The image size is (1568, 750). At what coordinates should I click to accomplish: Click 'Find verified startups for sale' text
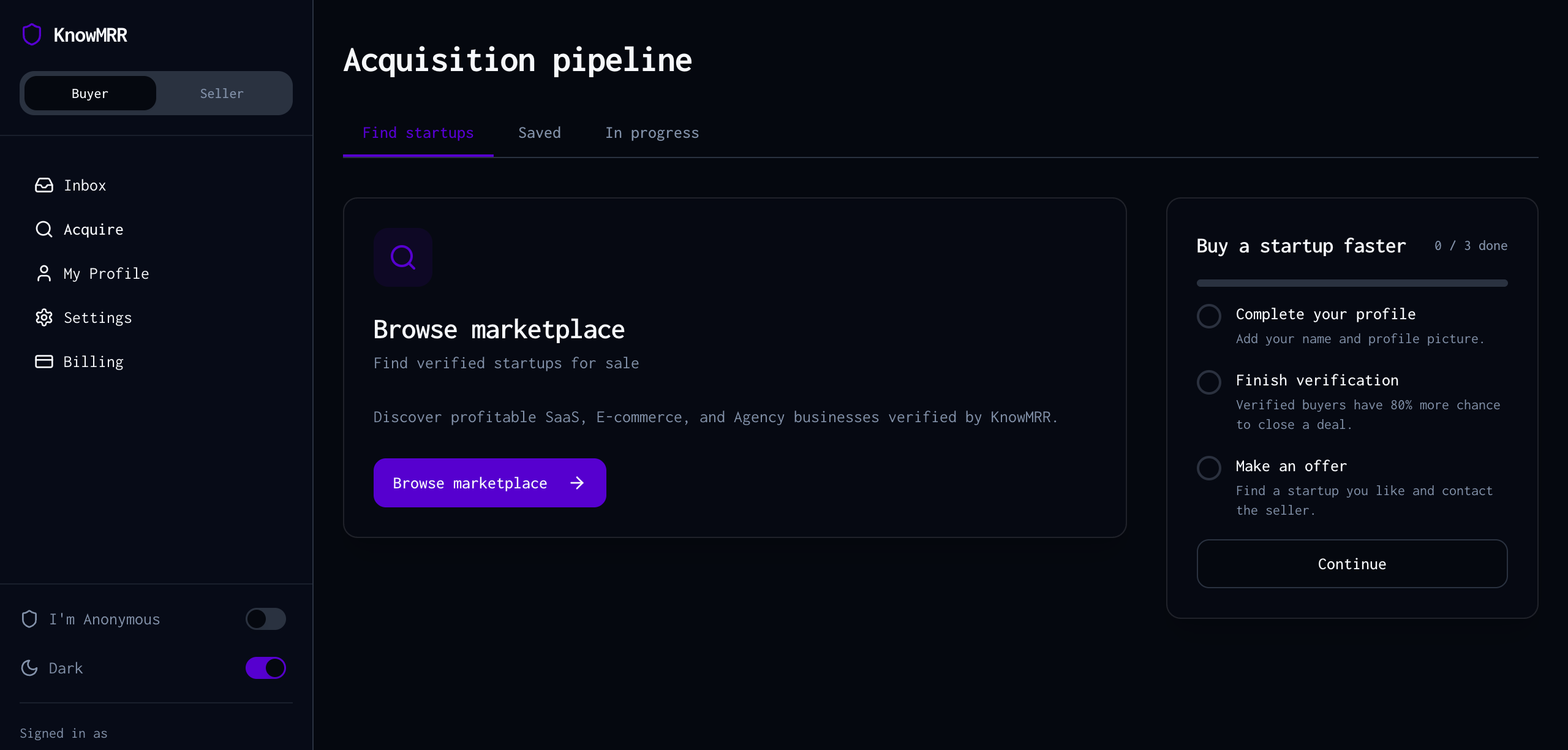507,363
